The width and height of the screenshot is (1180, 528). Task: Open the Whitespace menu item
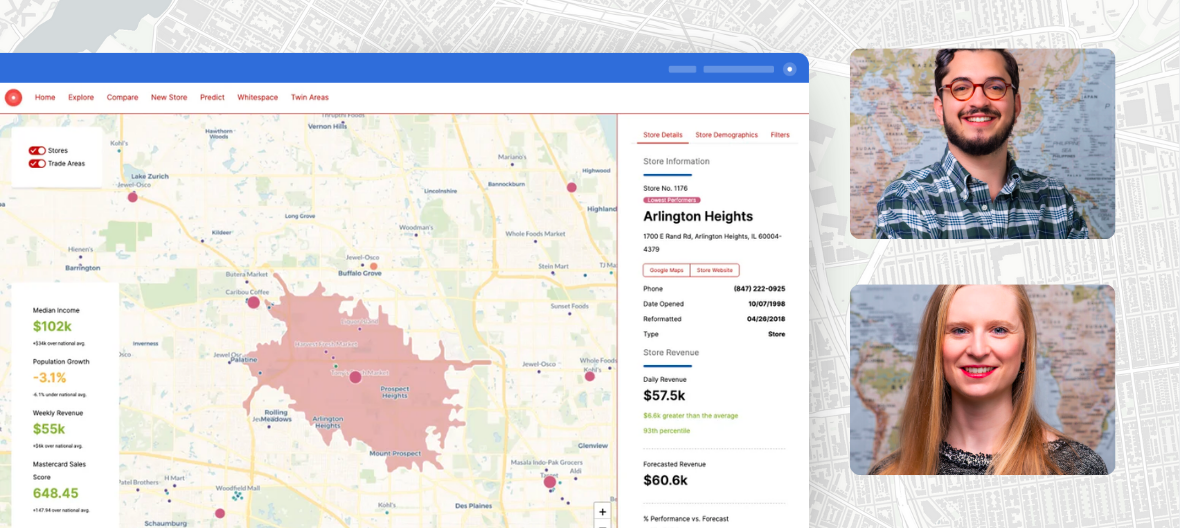[258, 97]
